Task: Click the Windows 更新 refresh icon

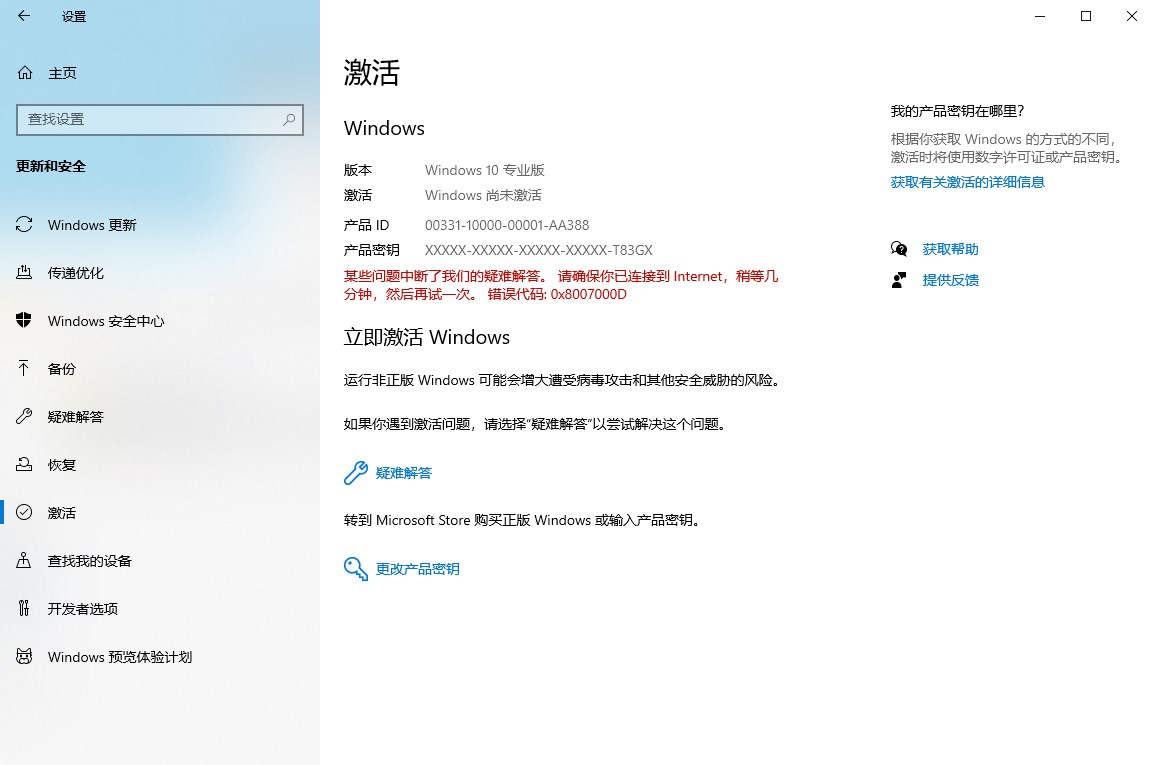Action: pyautogui.click(x=24, y=225)
